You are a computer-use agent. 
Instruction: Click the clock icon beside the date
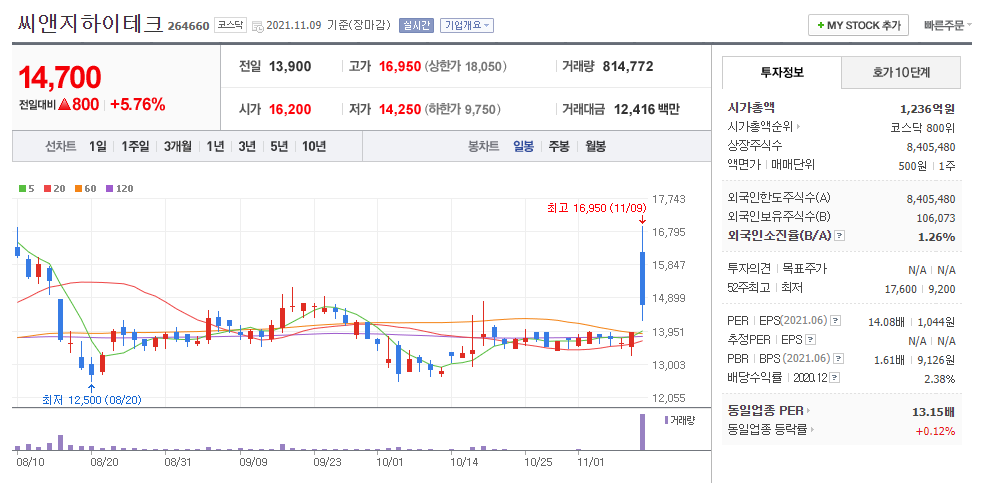(258, 26)
